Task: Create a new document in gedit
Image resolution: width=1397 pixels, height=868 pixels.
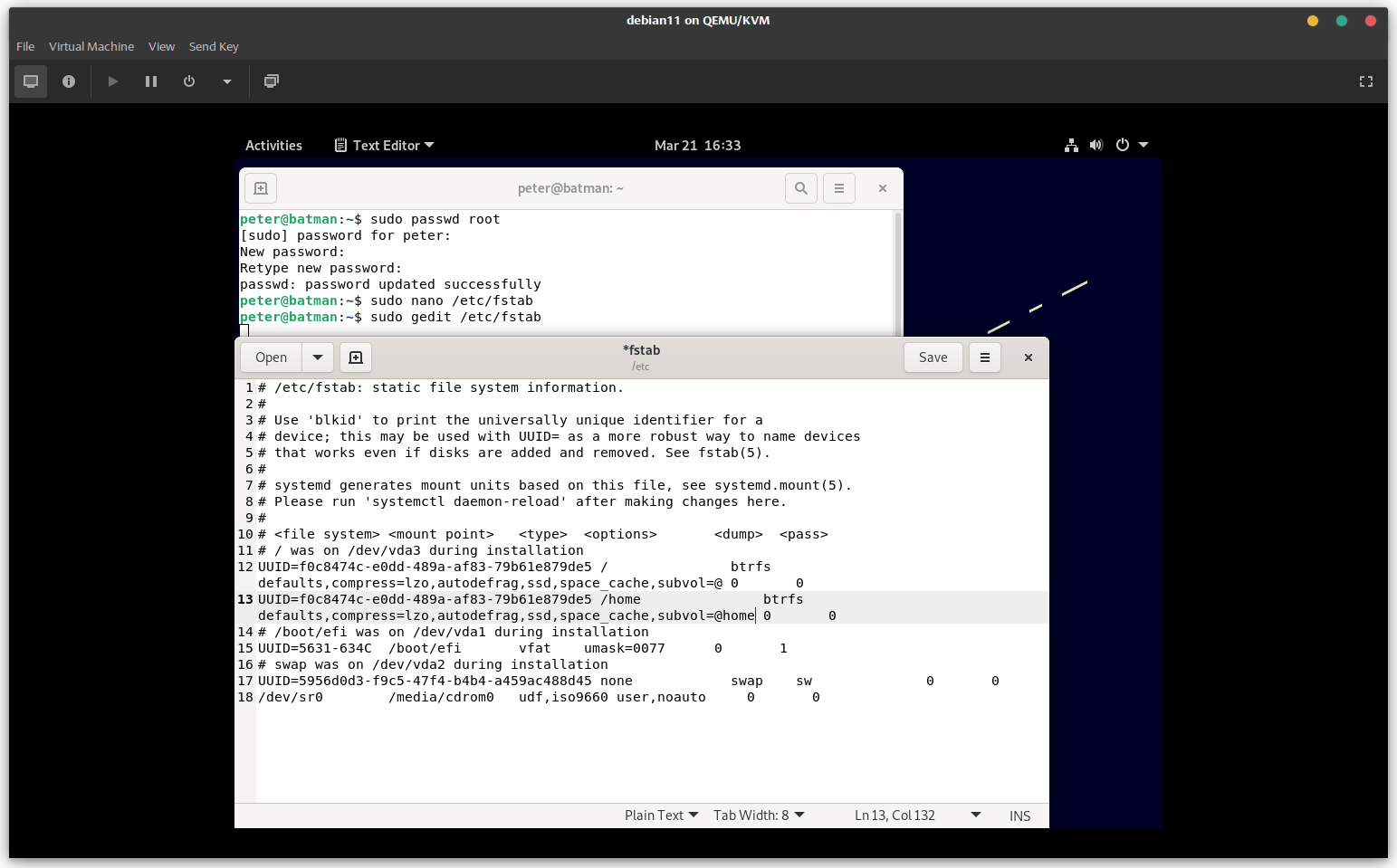Action: tap(356, 358)
